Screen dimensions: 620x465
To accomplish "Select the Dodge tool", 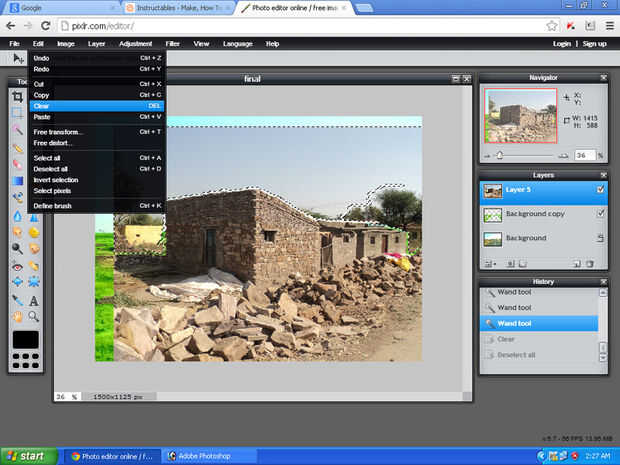I will (17, 248).
